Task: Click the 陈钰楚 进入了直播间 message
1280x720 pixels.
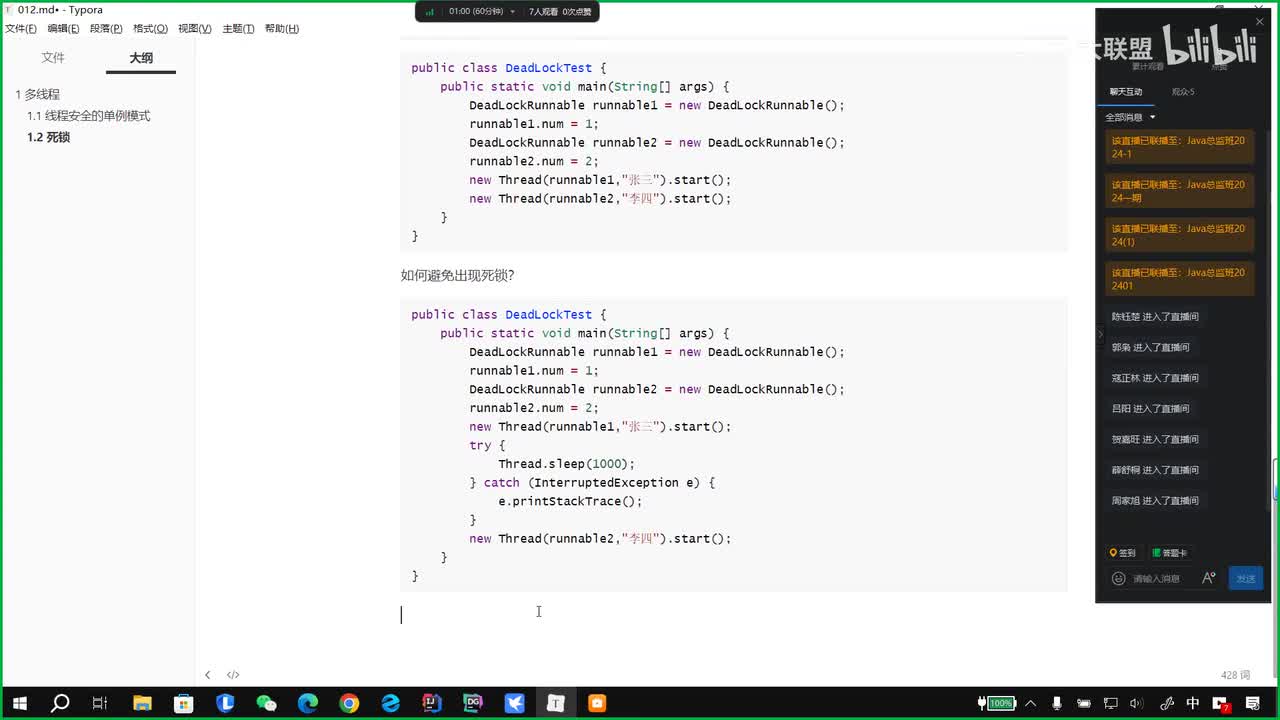Action: 1155,317
